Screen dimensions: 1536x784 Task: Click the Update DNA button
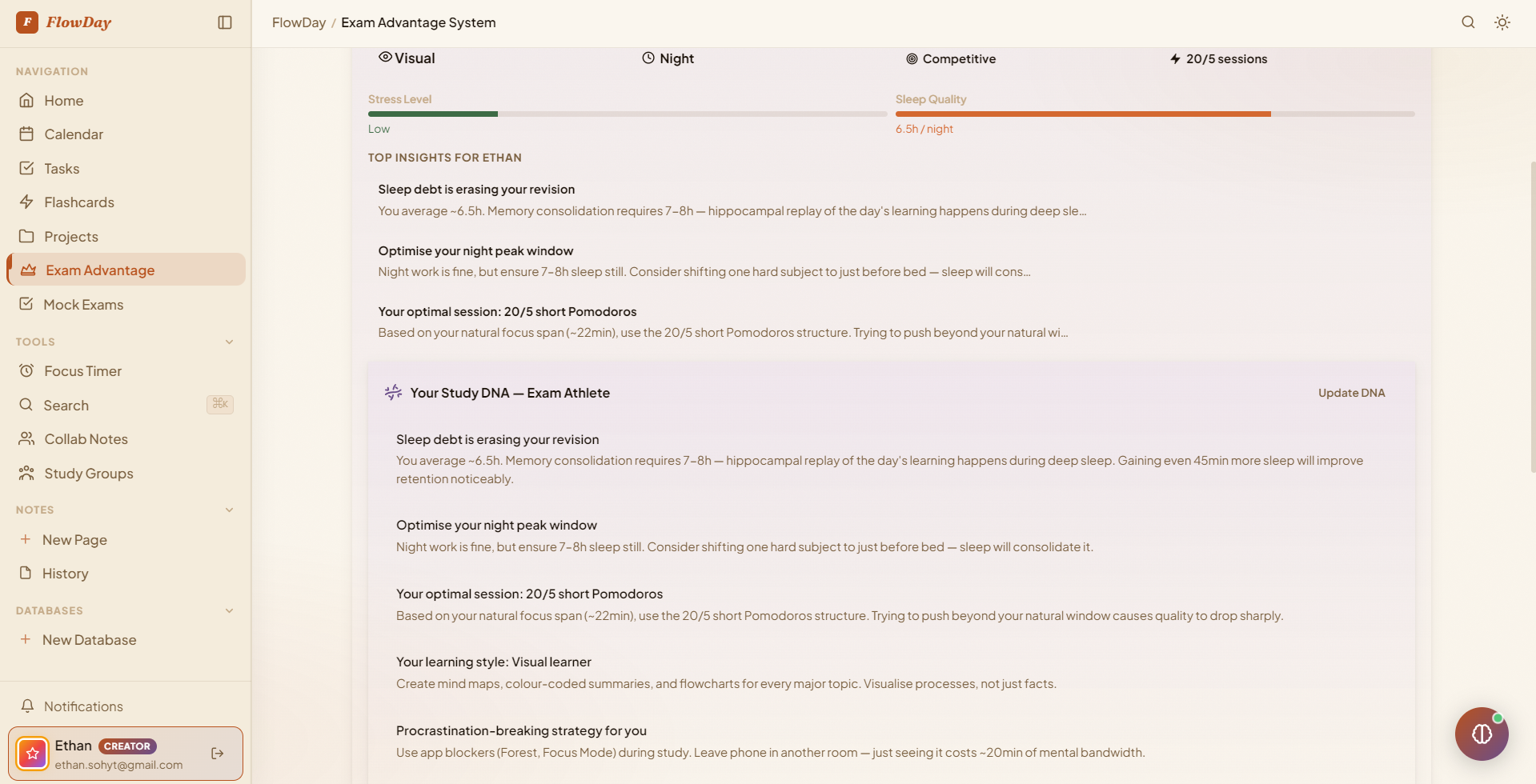click(1351, 393)
